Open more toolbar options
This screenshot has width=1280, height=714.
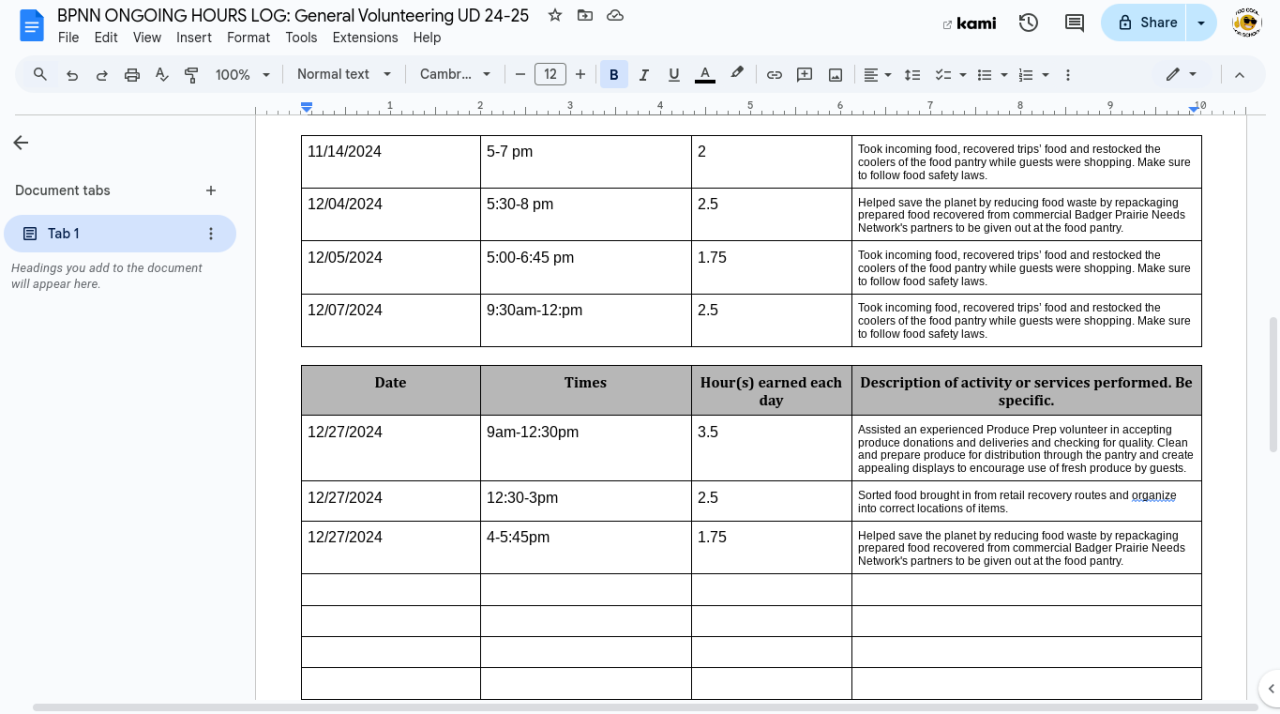click(1068, 74)
